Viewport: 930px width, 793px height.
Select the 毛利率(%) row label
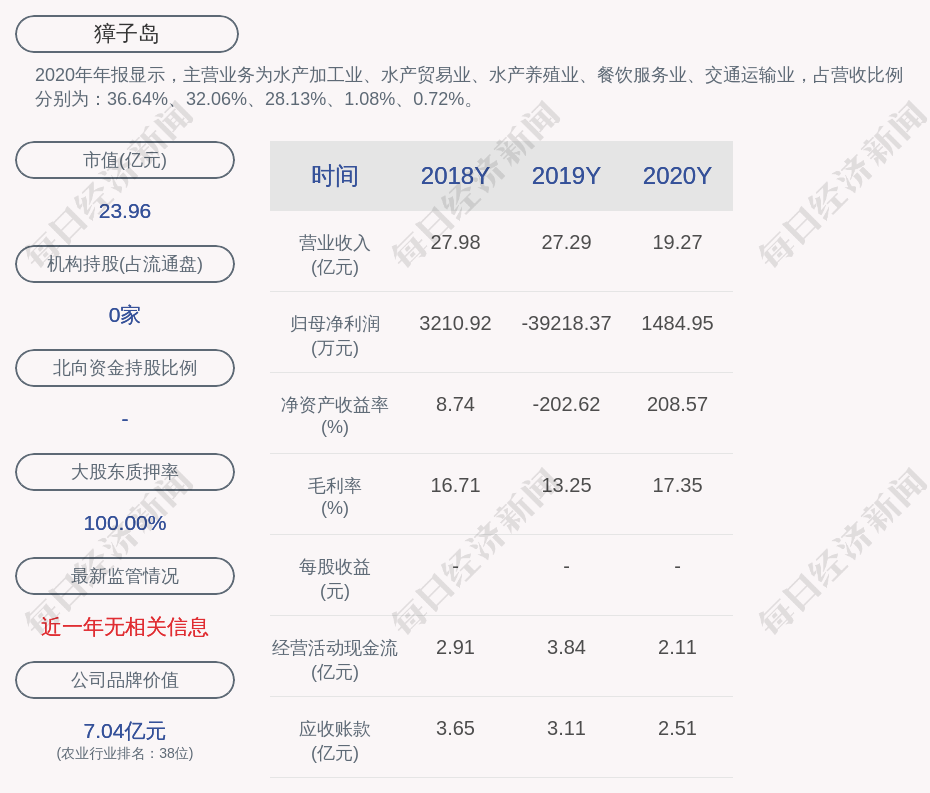click(x=335, y=497)
